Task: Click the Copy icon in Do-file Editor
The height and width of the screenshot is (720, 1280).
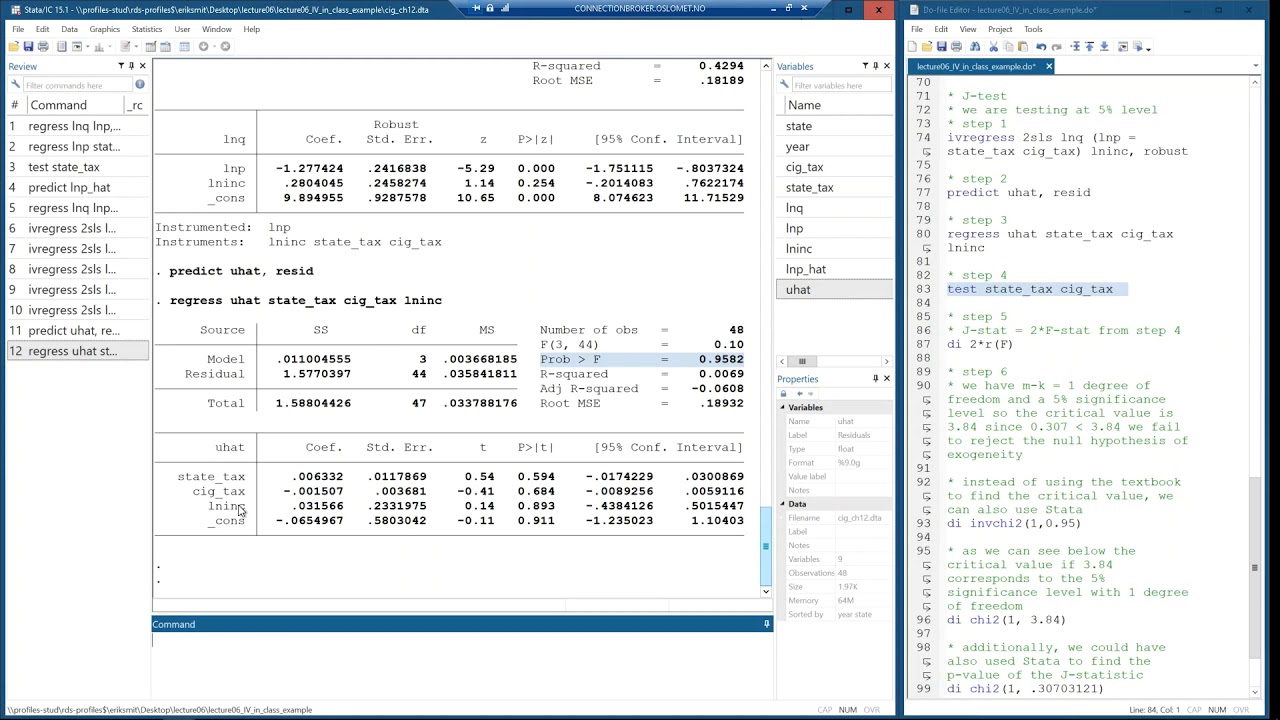Action: [x=1008, y=46]
